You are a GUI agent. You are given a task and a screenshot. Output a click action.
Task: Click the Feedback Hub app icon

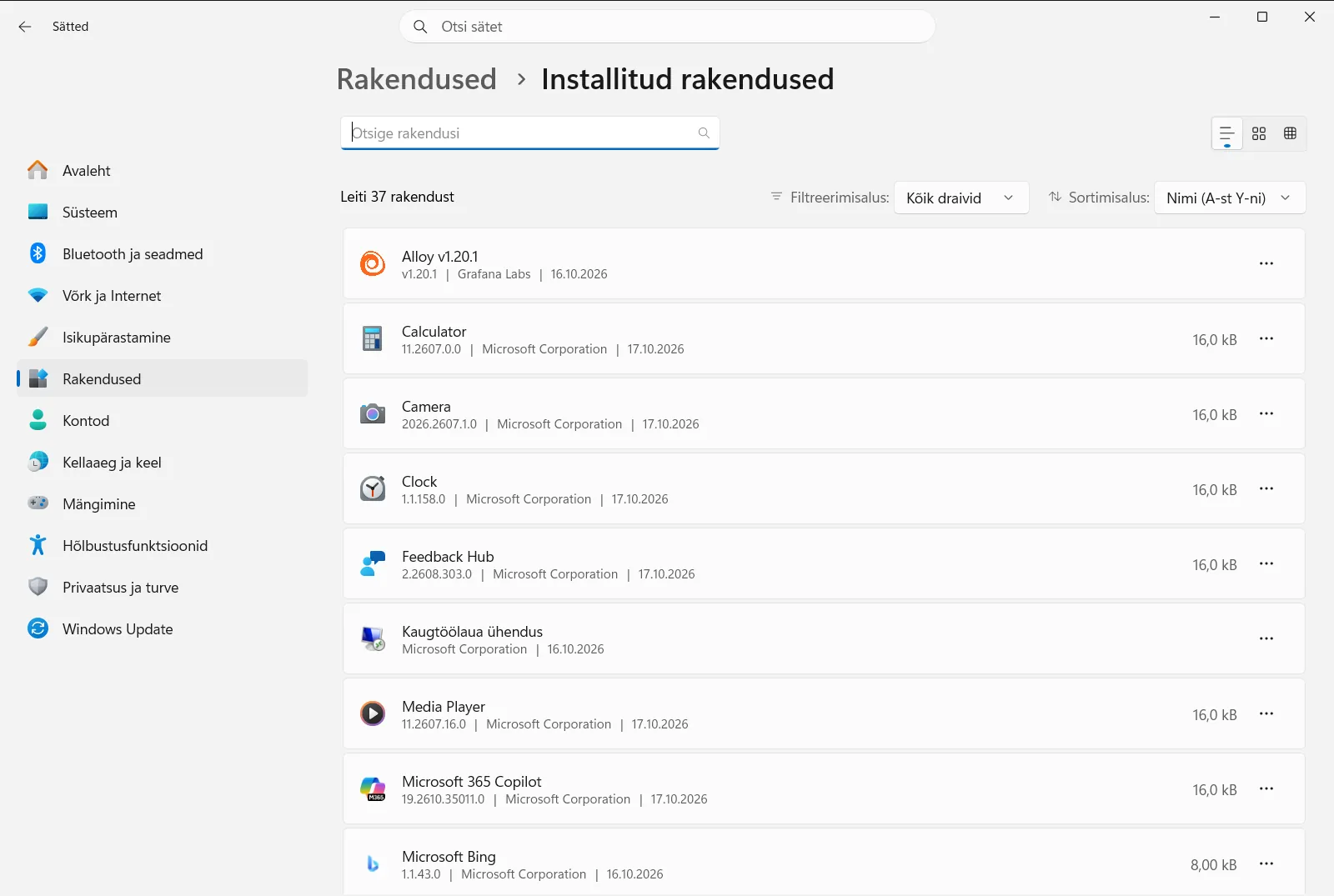tap(373, 563)
